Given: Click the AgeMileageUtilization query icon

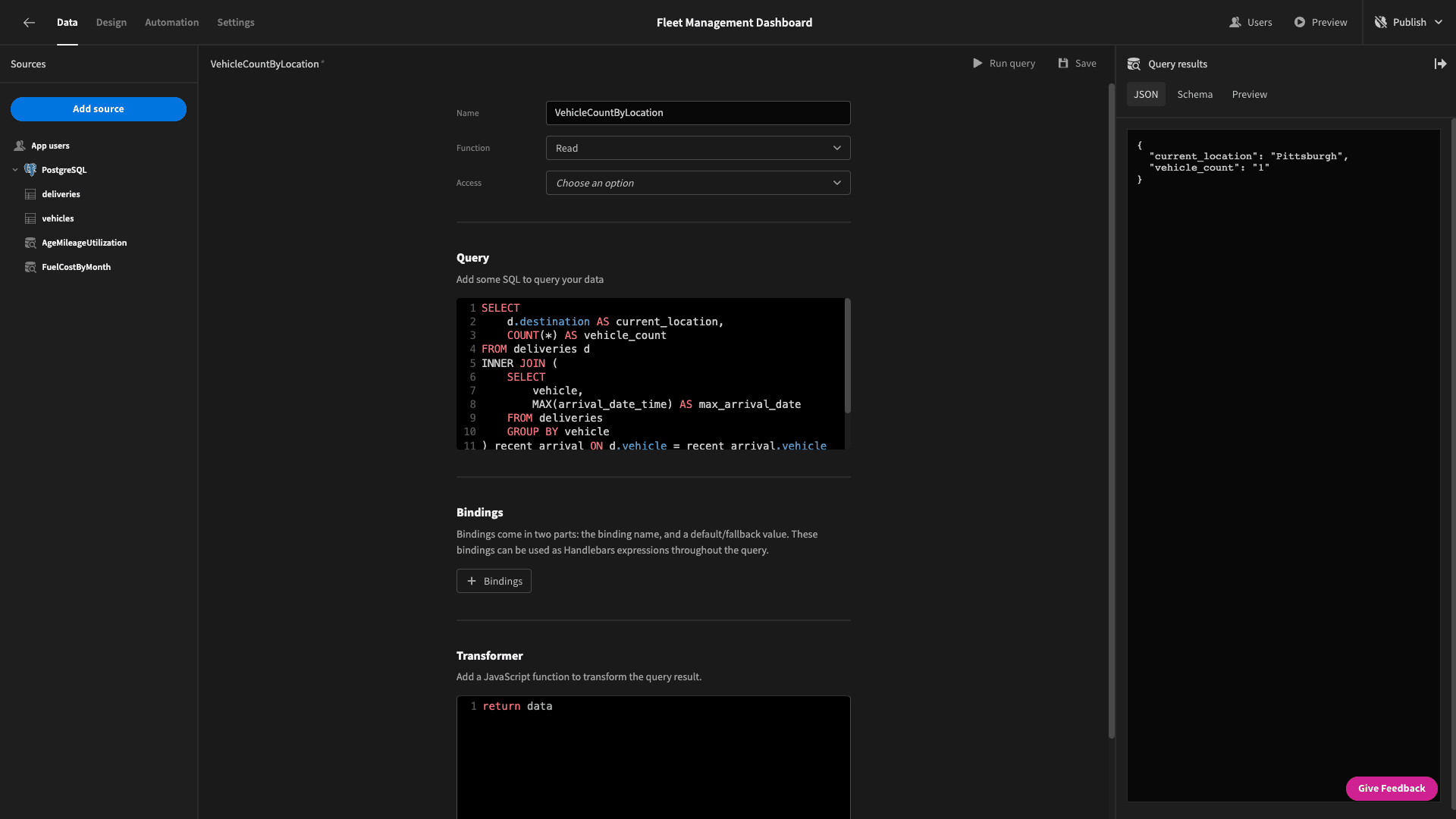Looking at the screenshot, I should [x=30, y=243].
